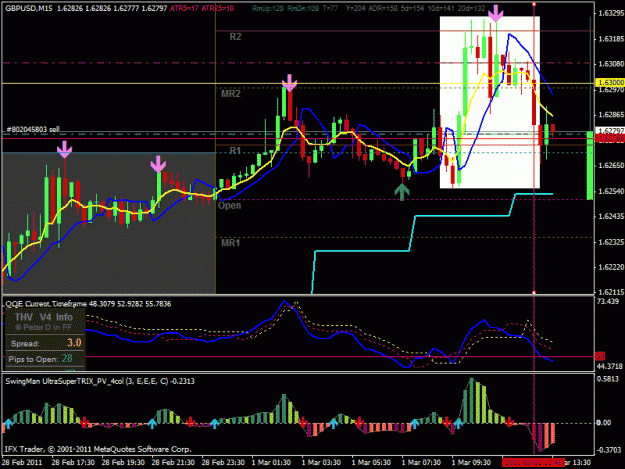Screen dimensions: 625x469
Task: Click the 1 Mar 07:30 time label
Action: (x=421, y=462)
